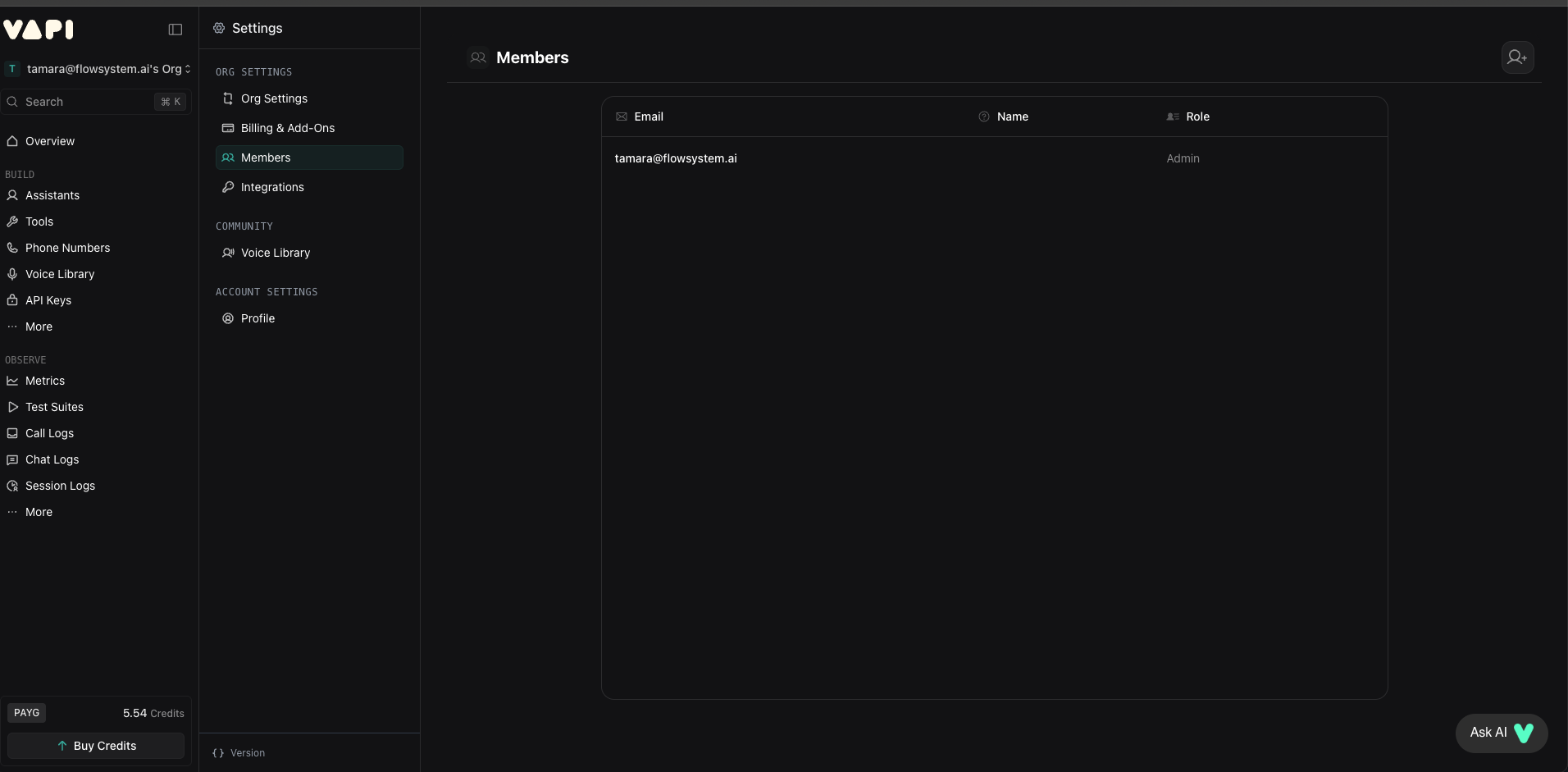Open the Assistants section

[52, 195]
